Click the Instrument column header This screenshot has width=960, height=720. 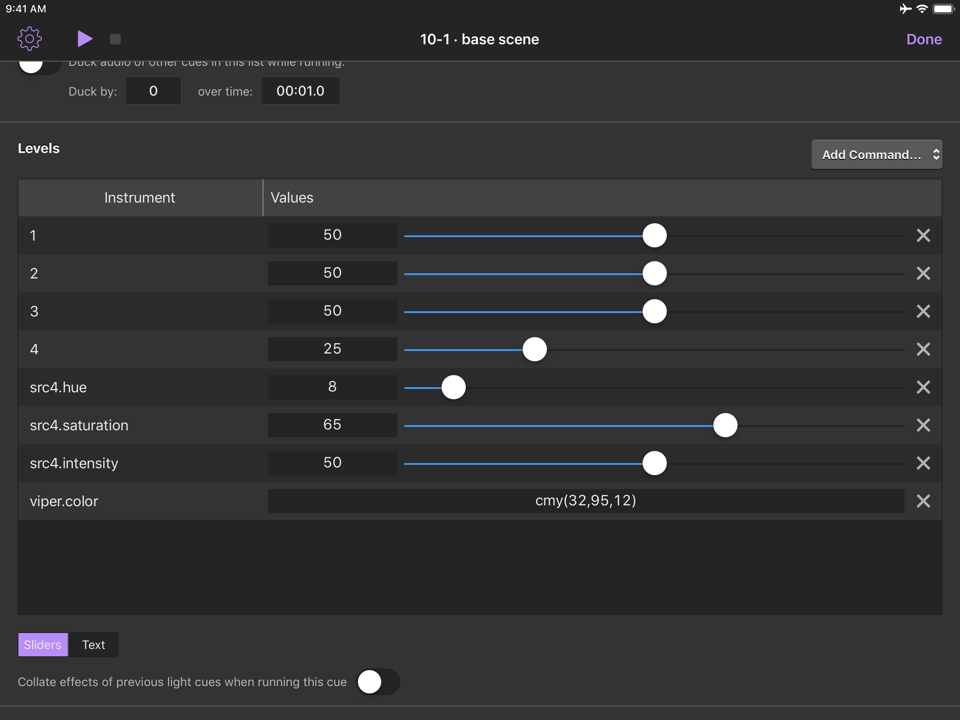(140, 198)
